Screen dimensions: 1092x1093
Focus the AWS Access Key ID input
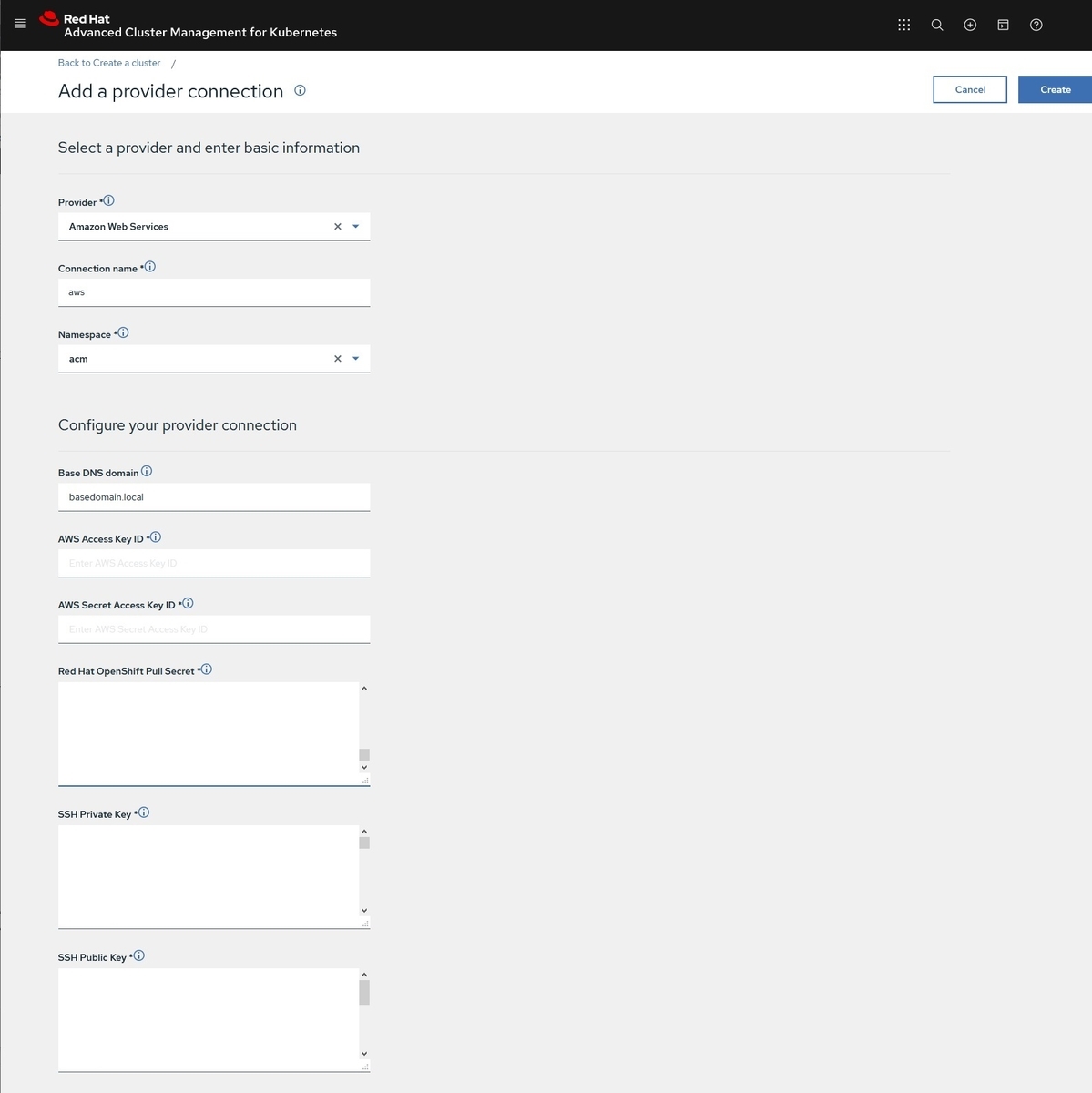coord(214,563)
